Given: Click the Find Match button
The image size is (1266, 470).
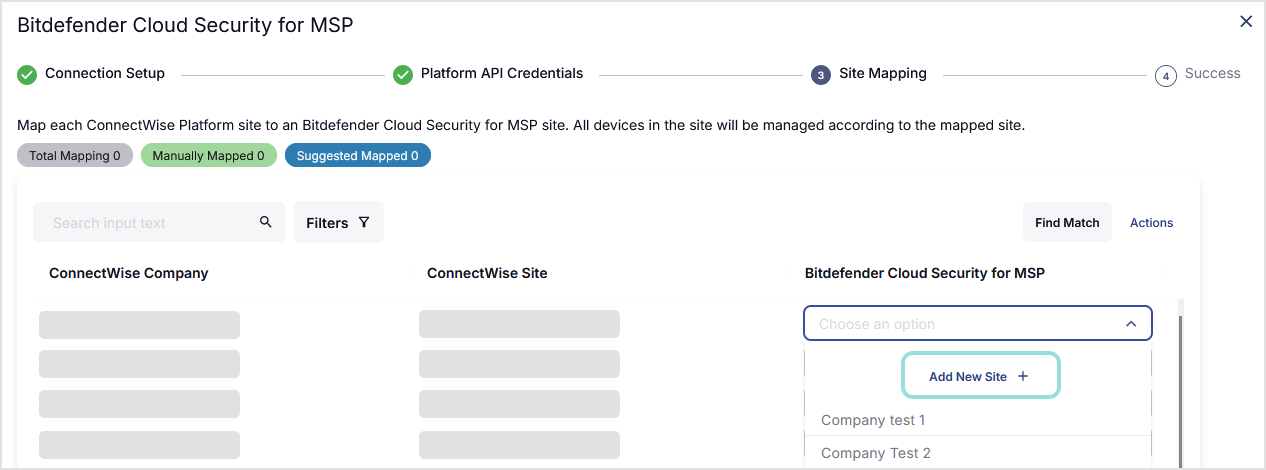Looking at the screenshot, I should [x=1067, y=222].
